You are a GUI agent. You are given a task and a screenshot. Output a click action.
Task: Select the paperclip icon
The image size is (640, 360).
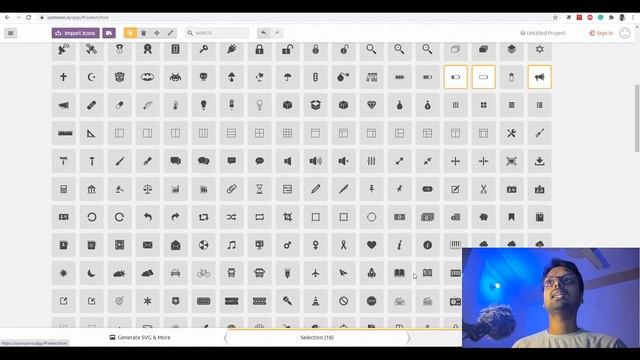[231, 189]
